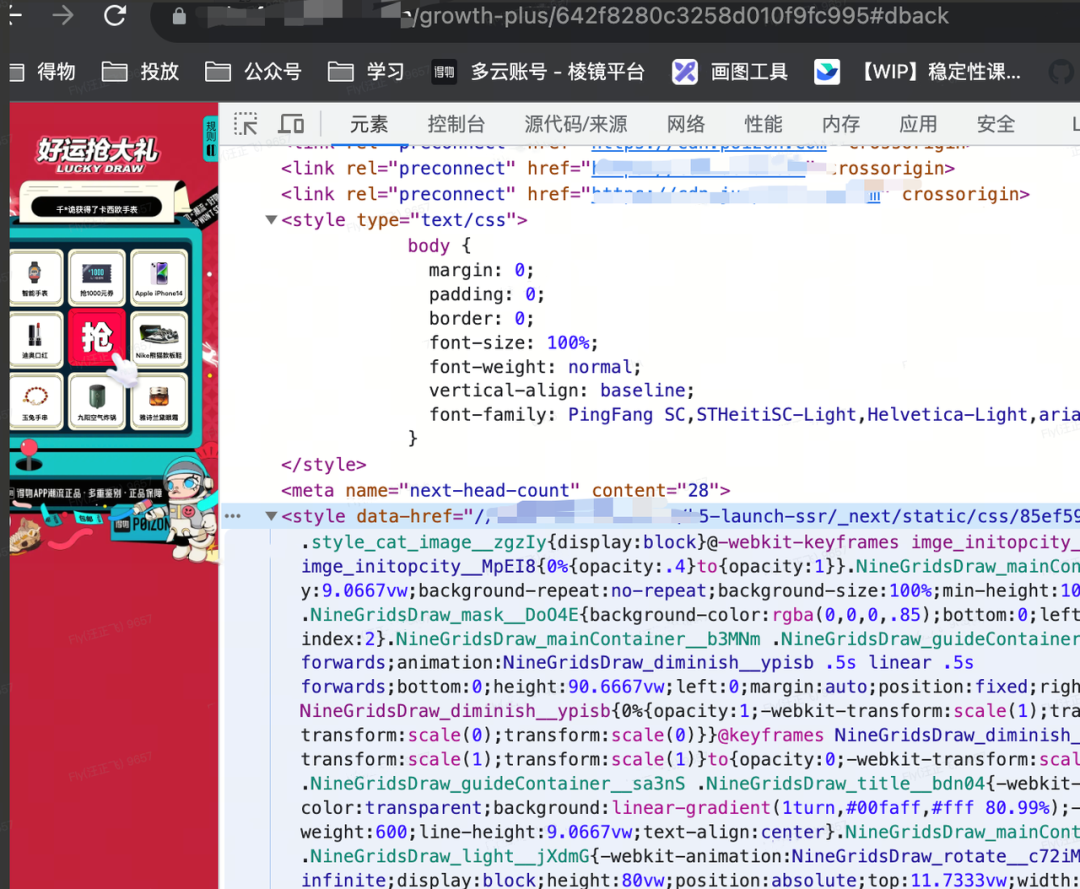Click the font-family: PingFang SC line
Image resolution: width=1080 pixels, height=889 pixels.
click(754, 415)
